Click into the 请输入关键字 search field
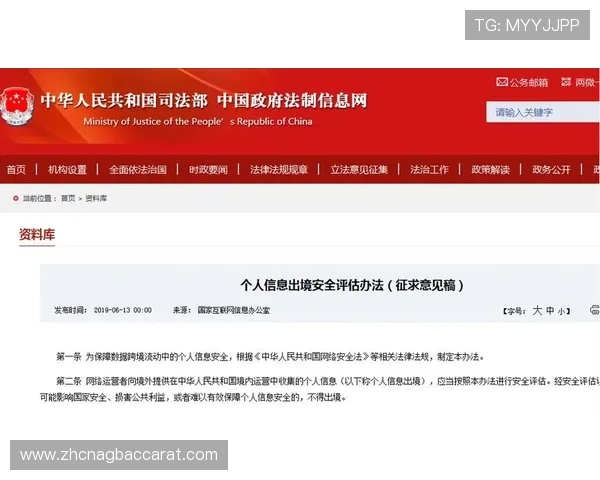Screen dimensions: 600x480 [x=543, y=112]
